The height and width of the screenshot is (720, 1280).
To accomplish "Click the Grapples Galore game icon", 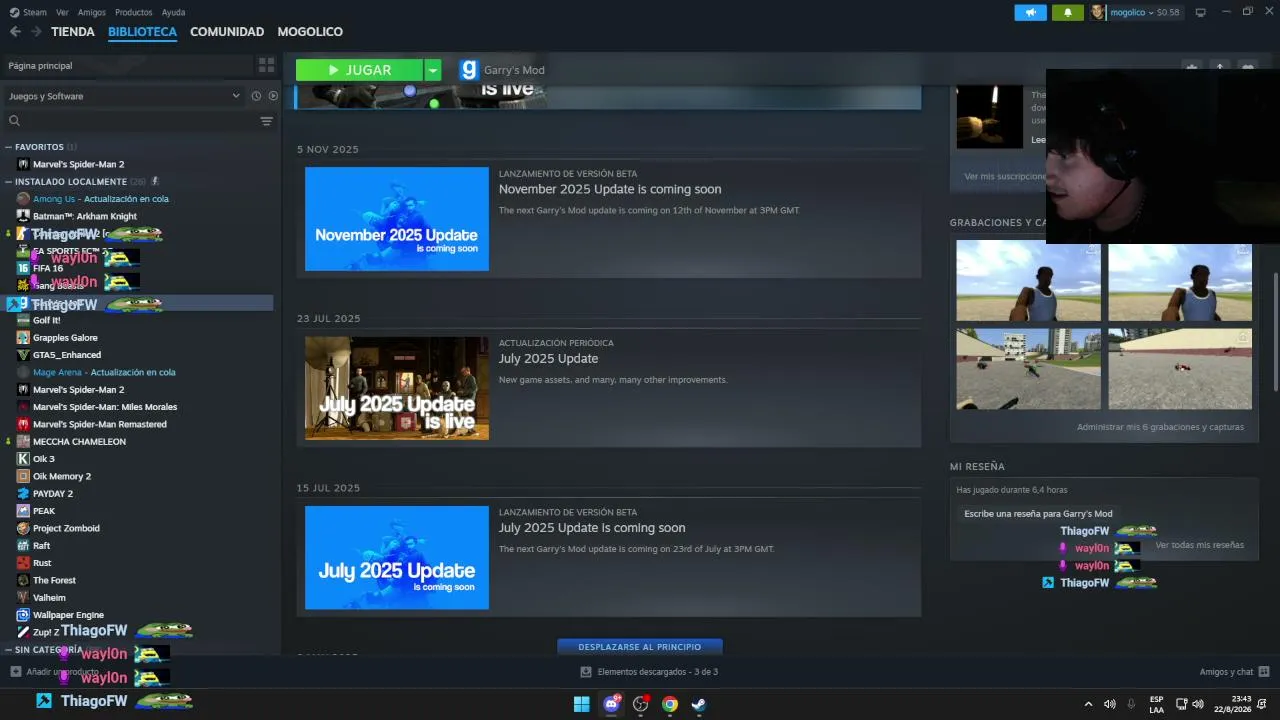I will 24,338.
